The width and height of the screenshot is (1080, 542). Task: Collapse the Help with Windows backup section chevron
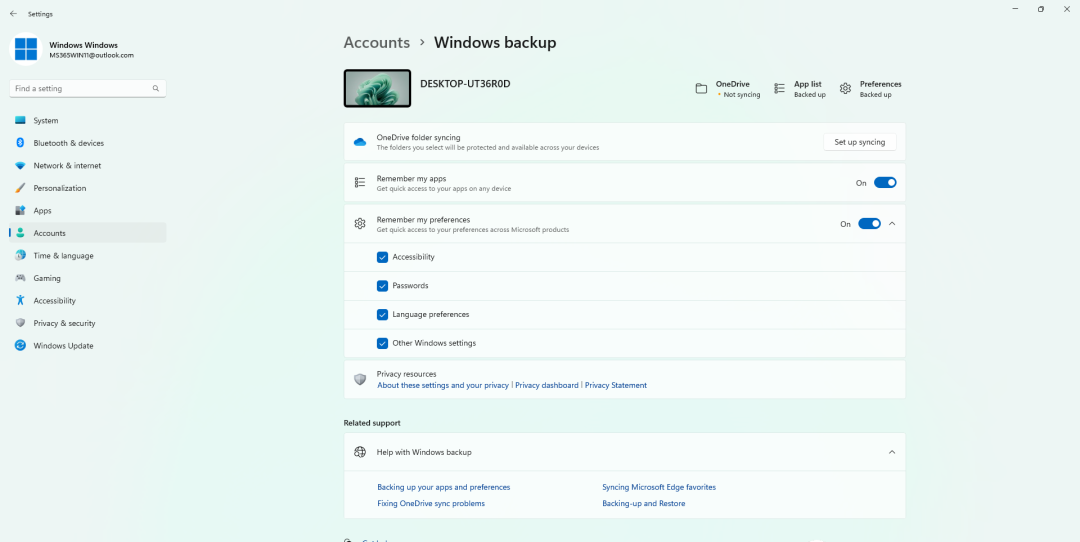point(892,452)
